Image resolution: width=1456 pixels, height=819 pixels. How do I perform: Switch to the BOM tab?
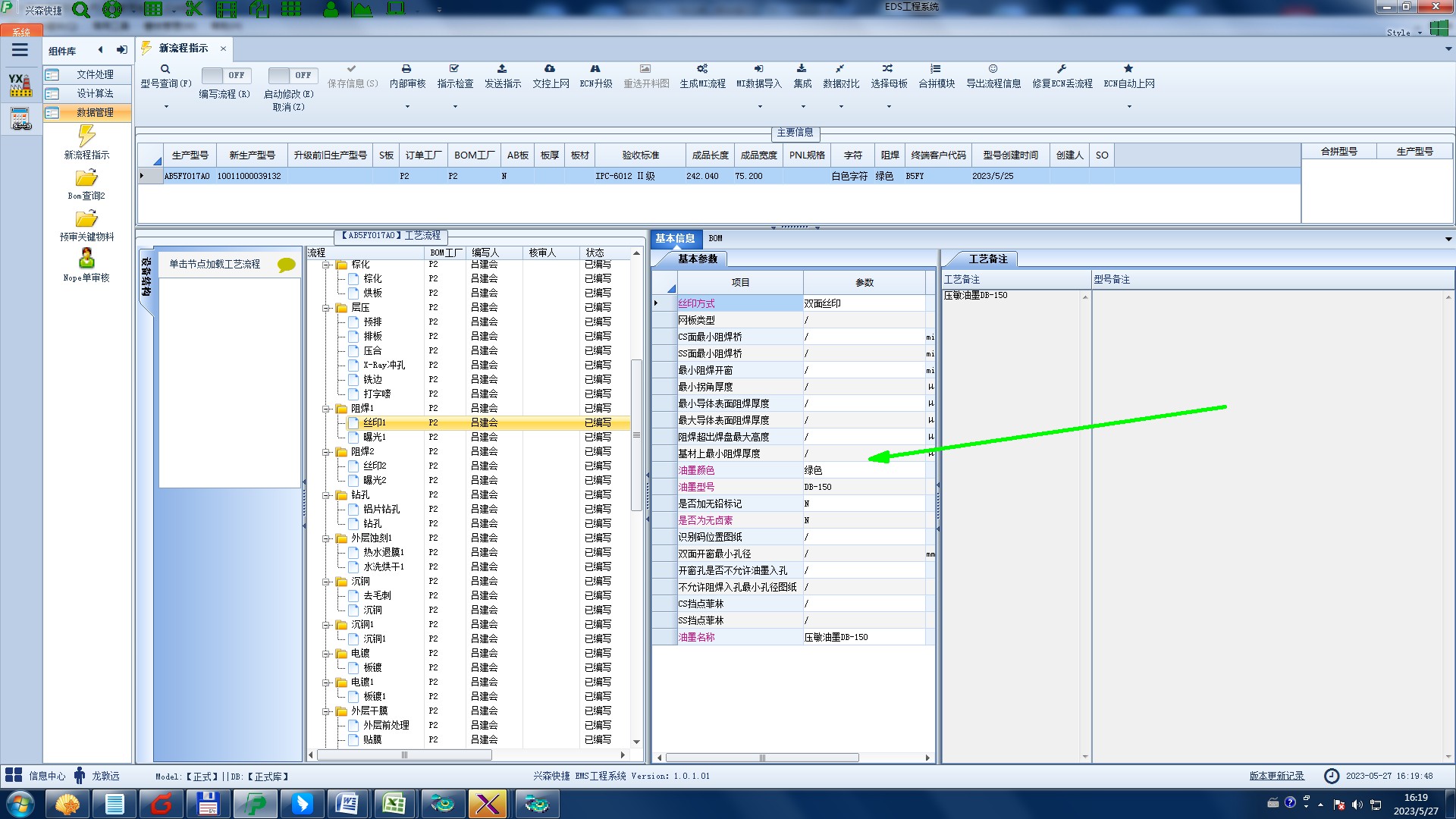[715, 238]
